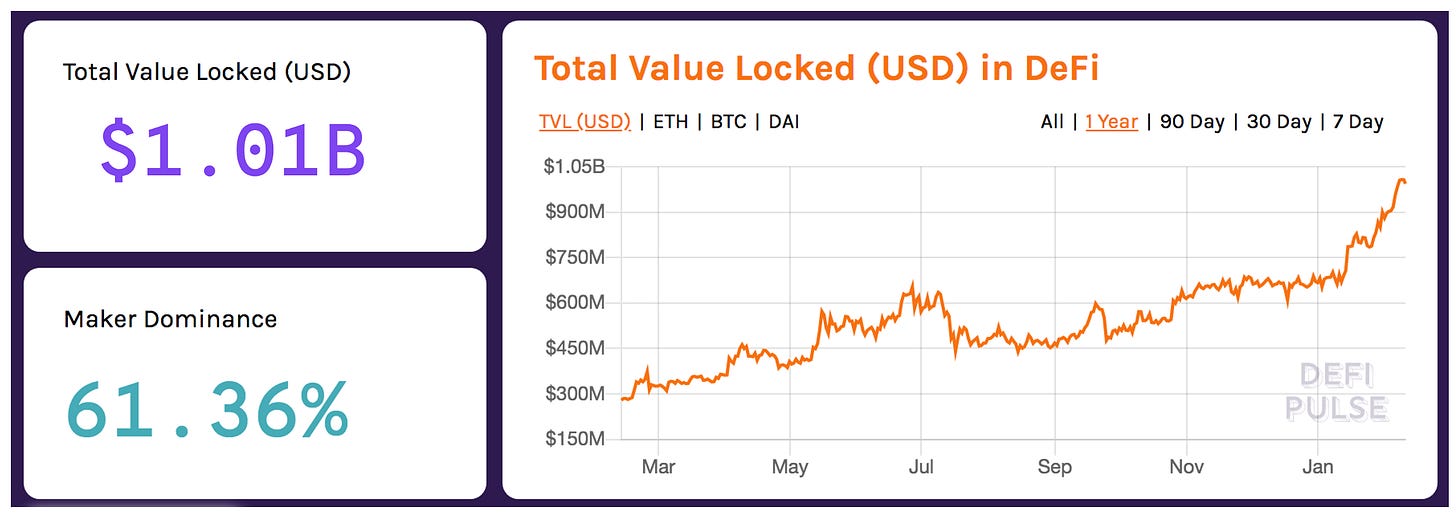Select the 30 Day time range

tap(1279, 122)
